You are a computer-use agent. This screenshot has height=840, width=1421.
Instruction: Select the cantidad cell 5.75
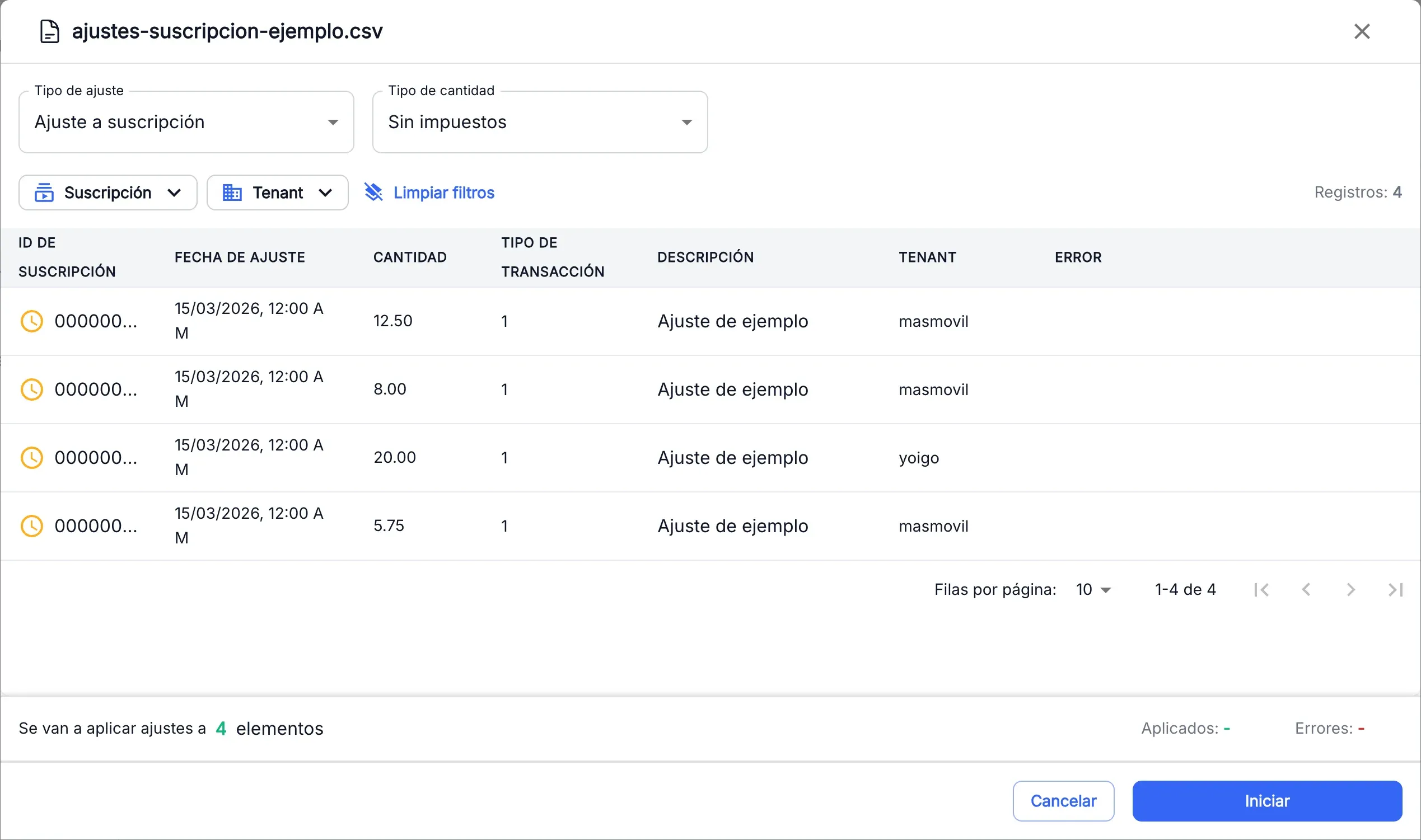tap(389, 526)
